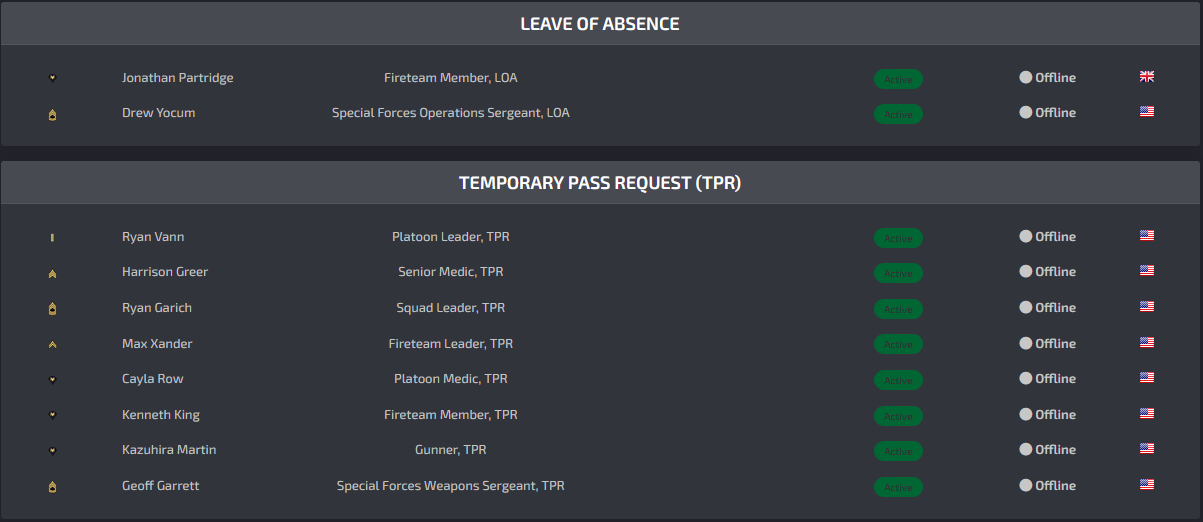Click the Temporary Pass Request (TPR) header

tap(600, 183)
